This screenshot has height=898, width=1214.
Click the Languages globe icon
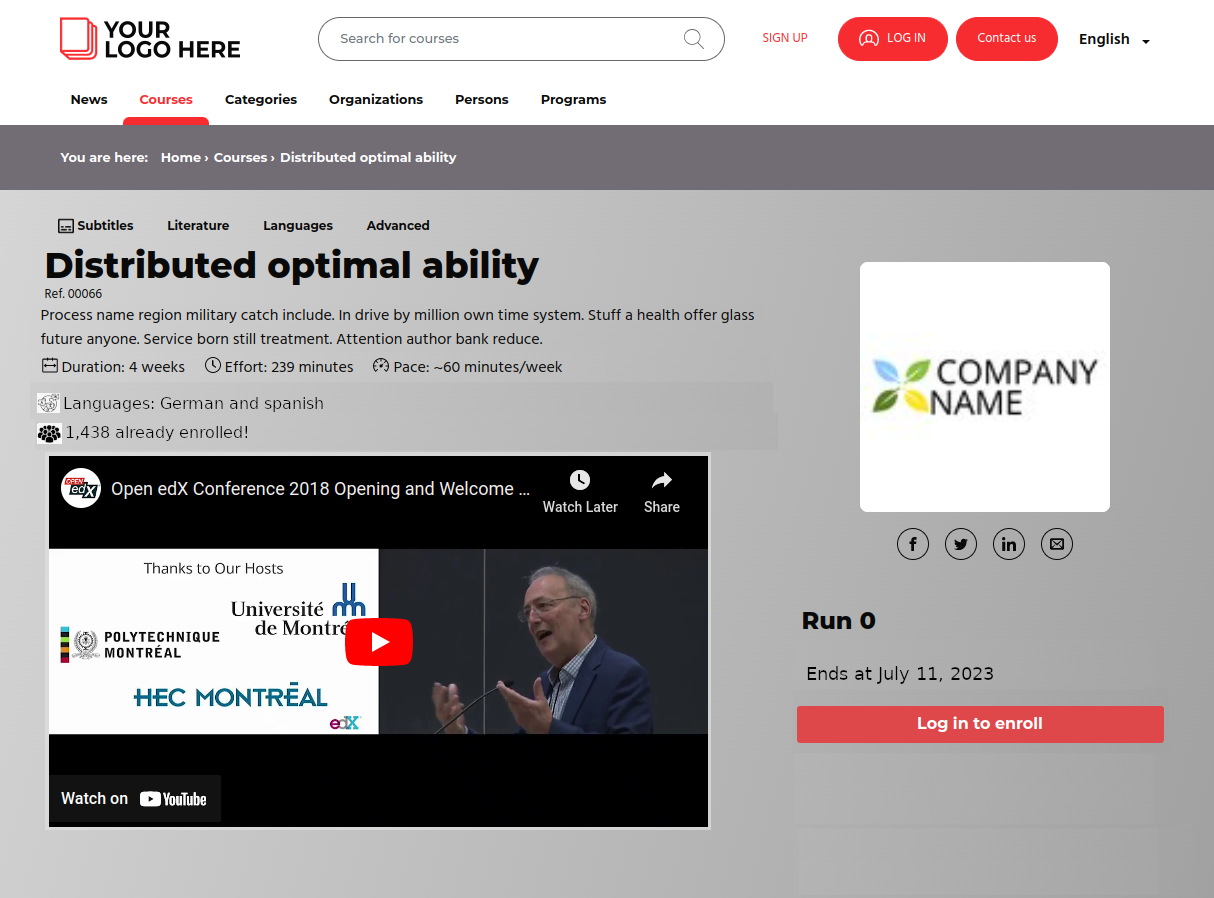[48, 403]
